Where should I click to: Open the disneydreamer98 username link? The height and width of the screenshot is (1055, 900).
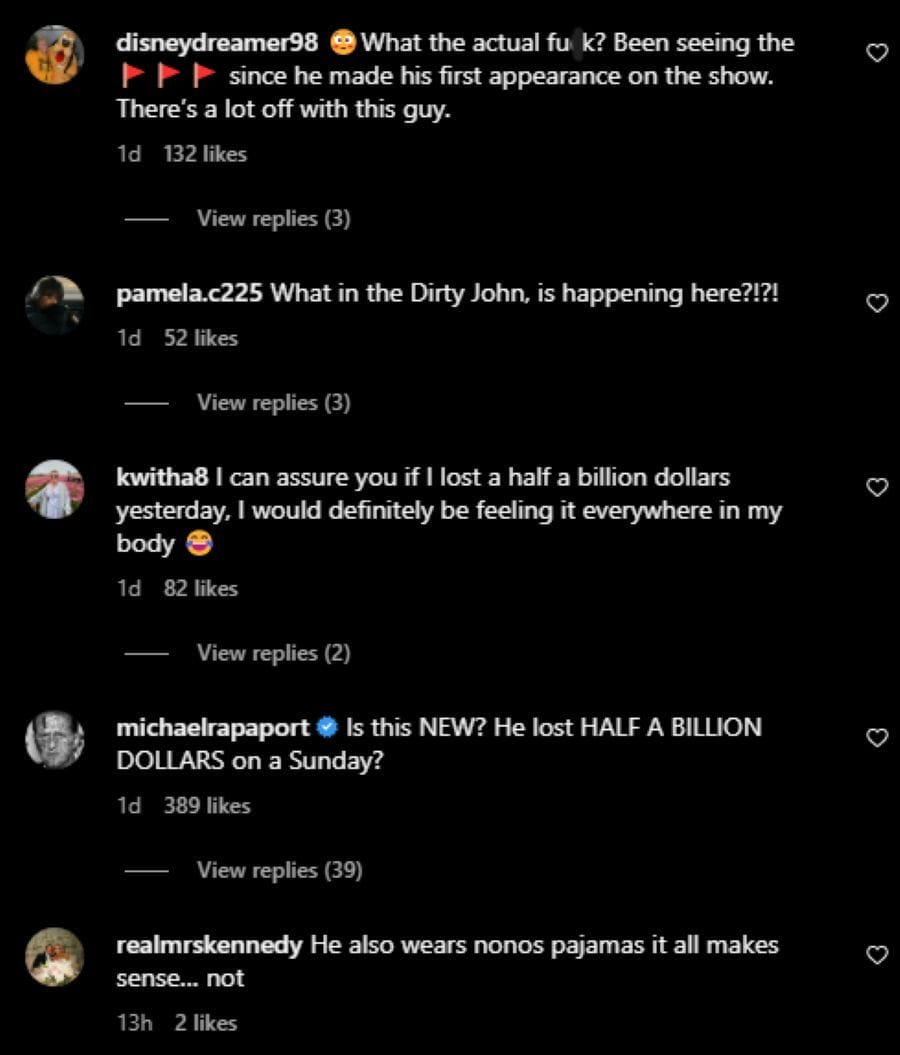[x=217, y=43]
